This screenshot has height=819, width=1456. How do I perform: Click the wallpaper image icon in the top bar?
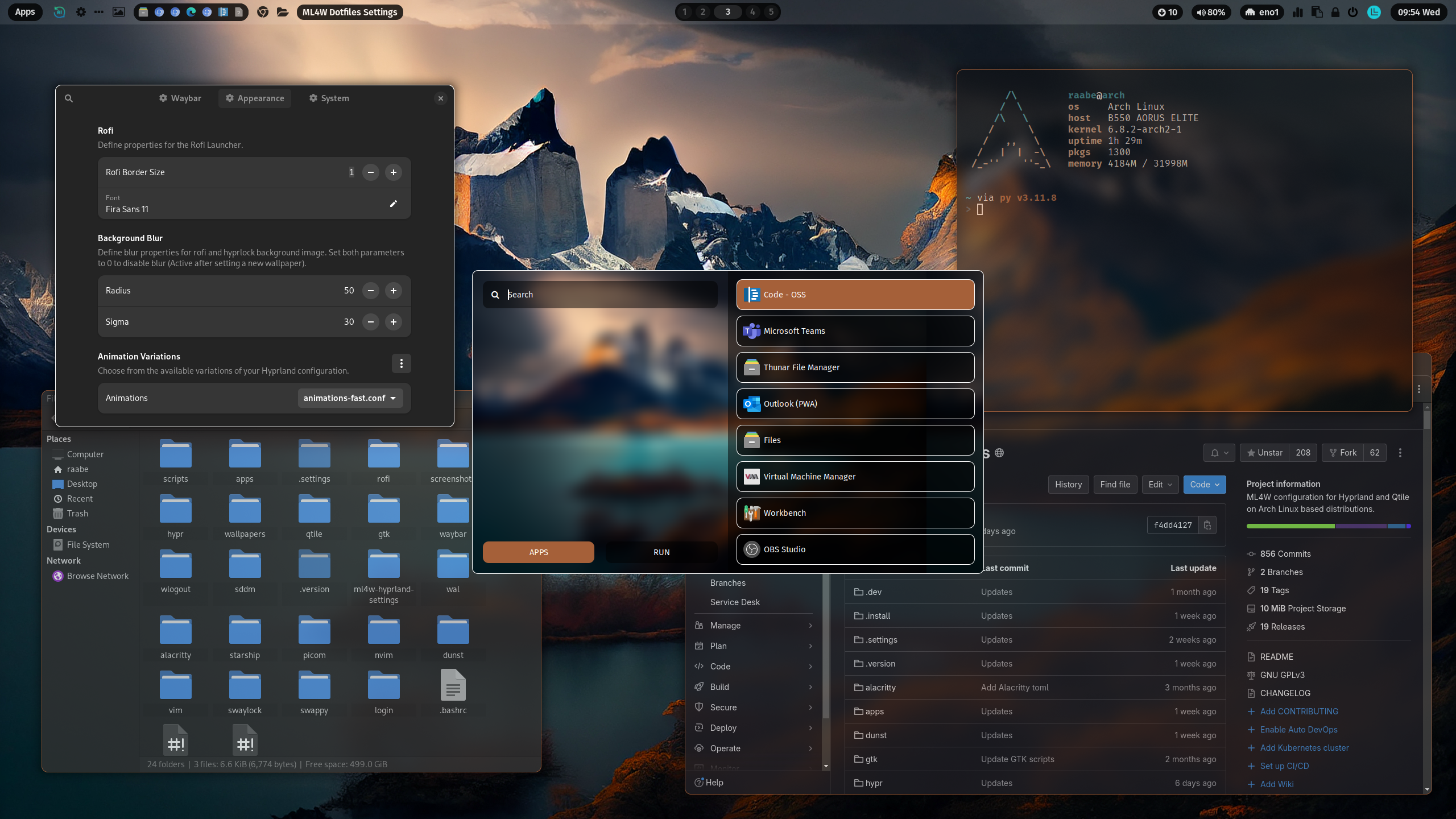tap(118, 11)
